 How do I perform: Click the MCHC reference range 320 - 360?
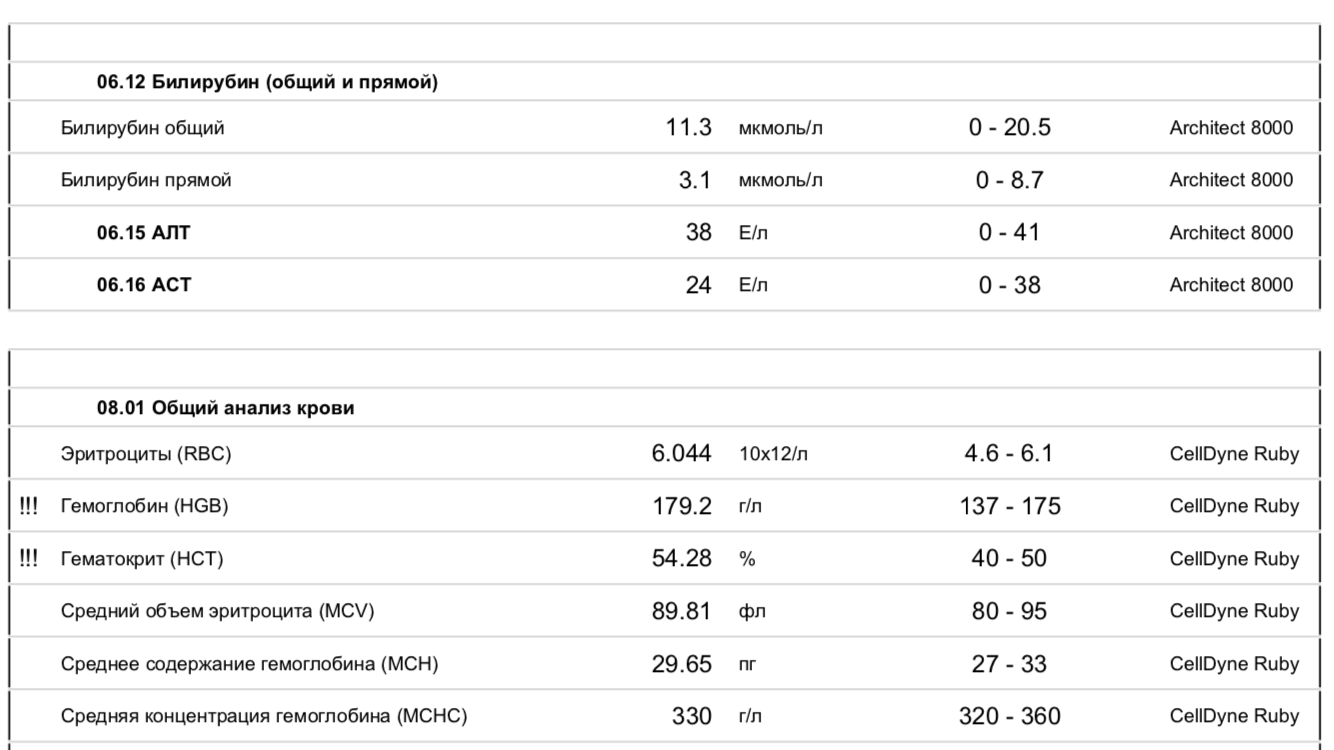(x=1009, y=716)
